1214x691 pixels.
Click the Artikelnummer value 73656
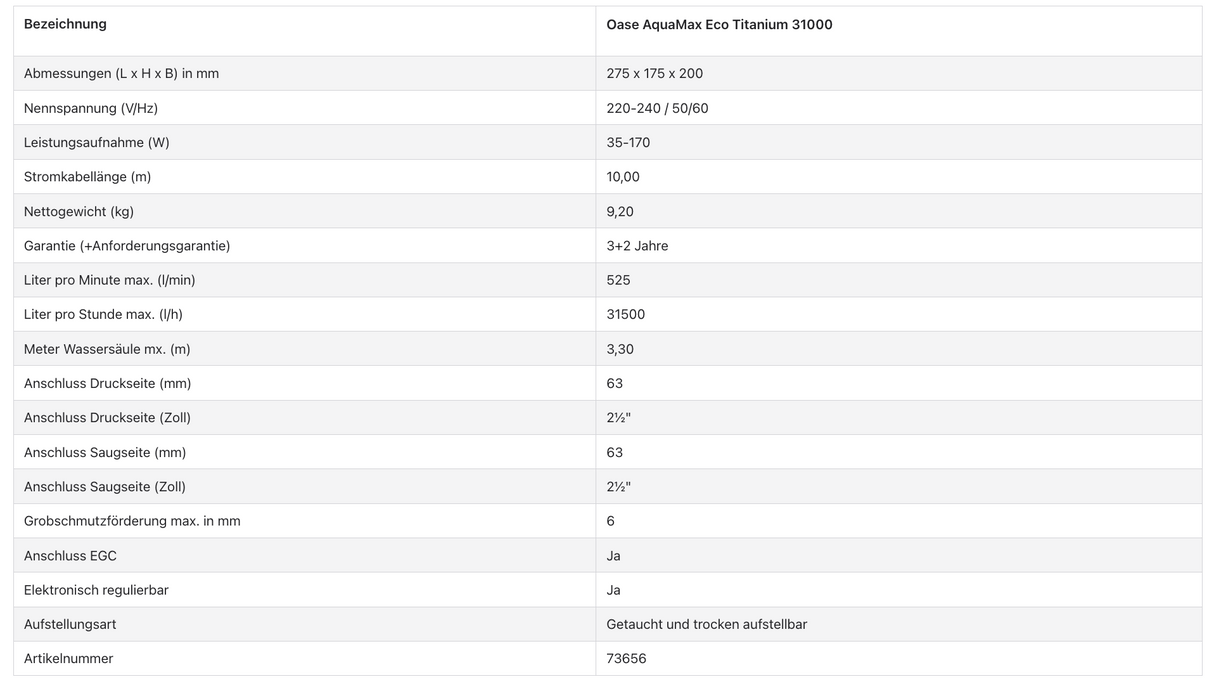(x=626, y=658)
